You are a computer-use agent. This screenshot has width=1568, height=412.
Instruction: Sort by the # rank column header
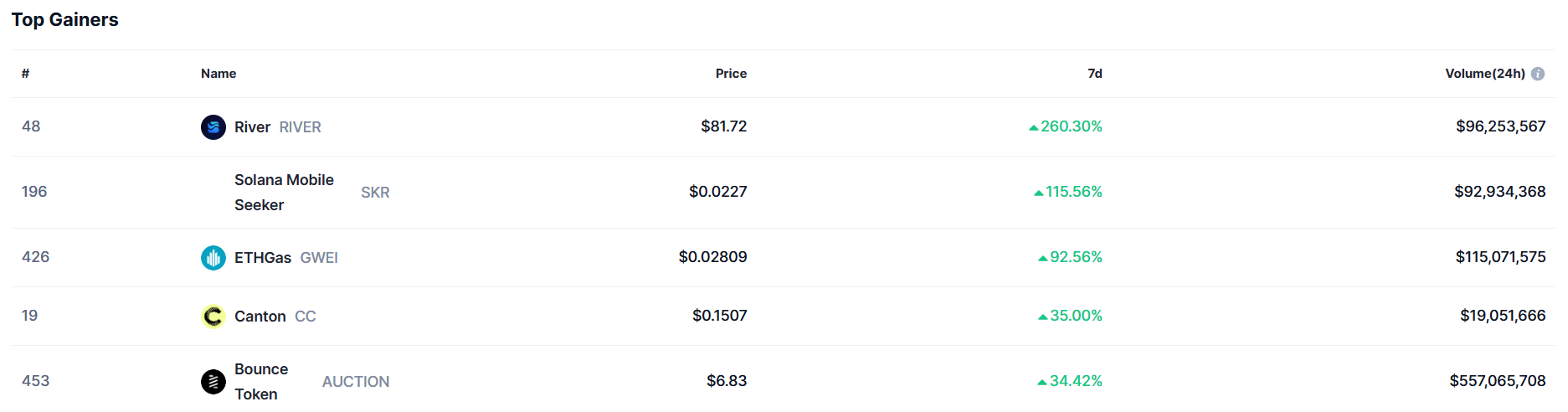tap(26, 74)
